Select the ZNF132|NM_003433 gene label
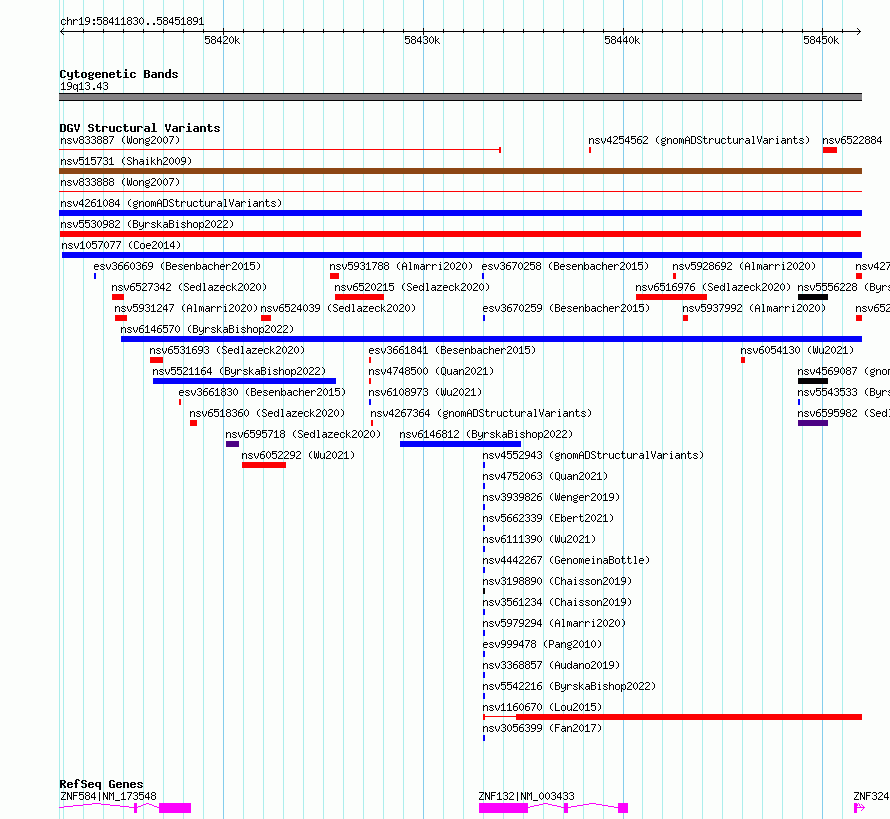 tap(527, 796)
